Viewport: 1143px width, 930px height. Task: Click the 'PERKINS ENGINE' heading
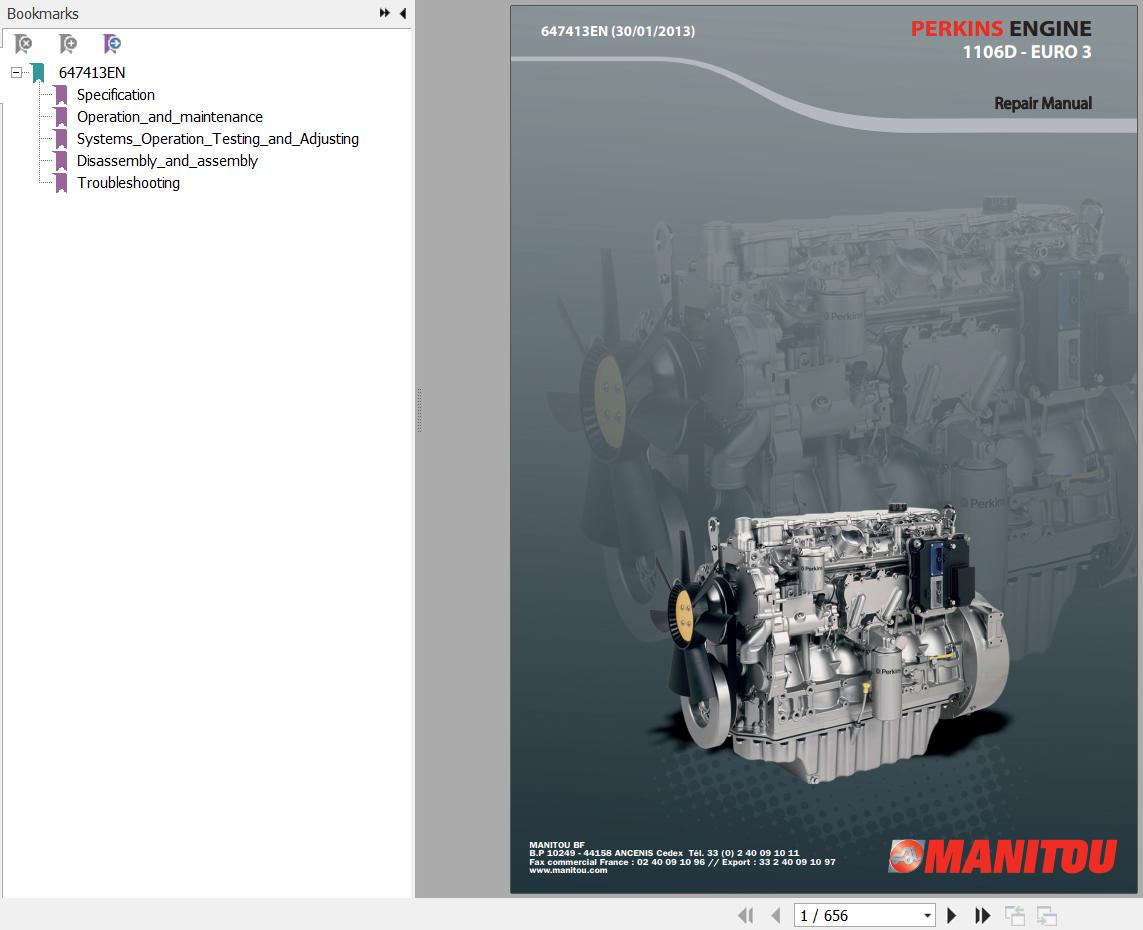pyautogui.click(x=1001, y=28)
